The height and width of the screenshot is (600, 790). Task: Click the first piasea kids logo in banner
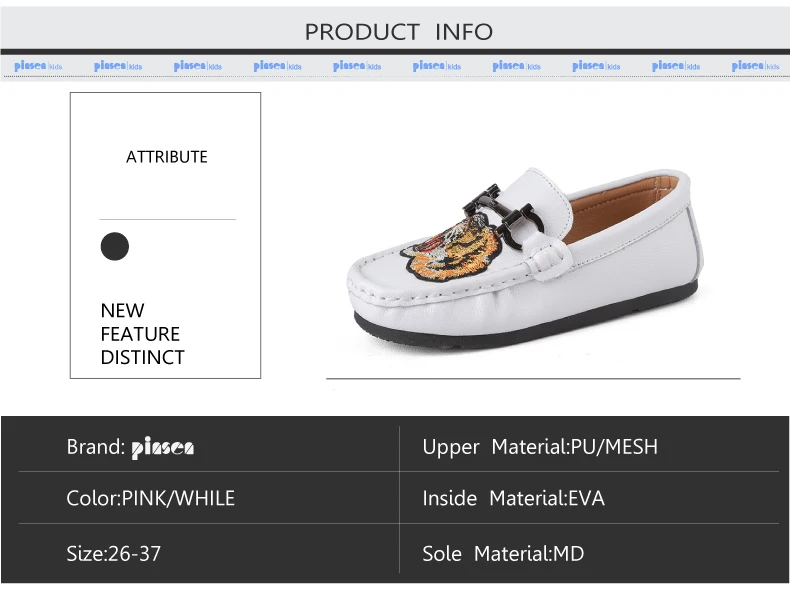tap(38, 66)
